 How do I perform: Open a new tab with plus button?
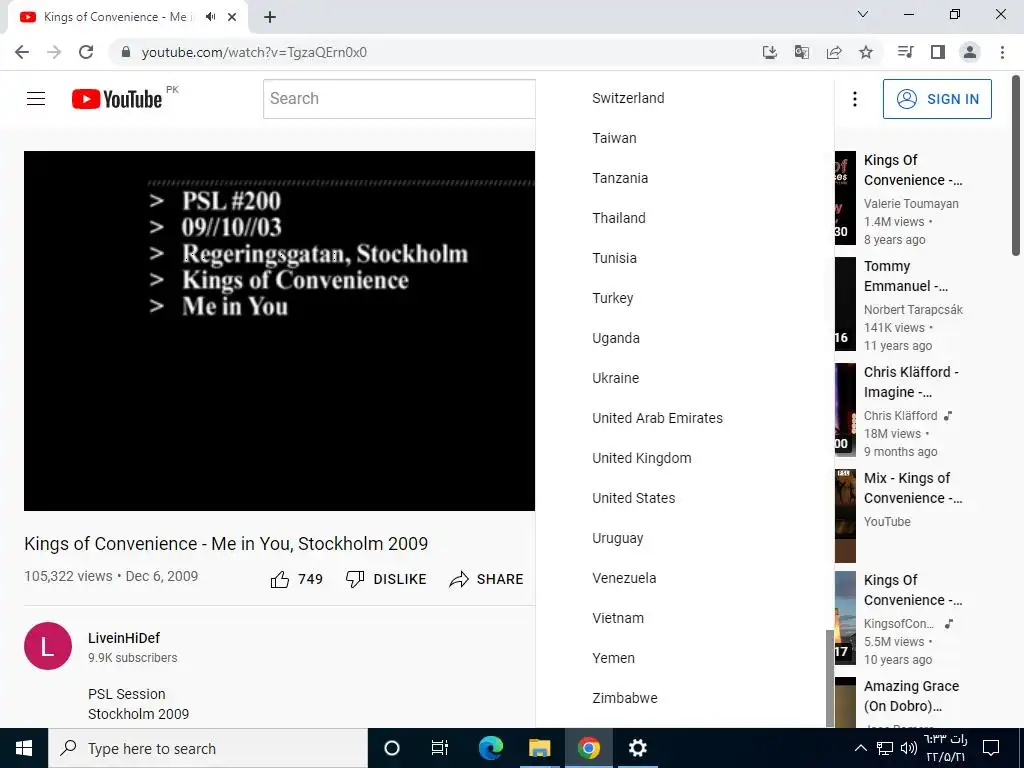click(270, 17)
